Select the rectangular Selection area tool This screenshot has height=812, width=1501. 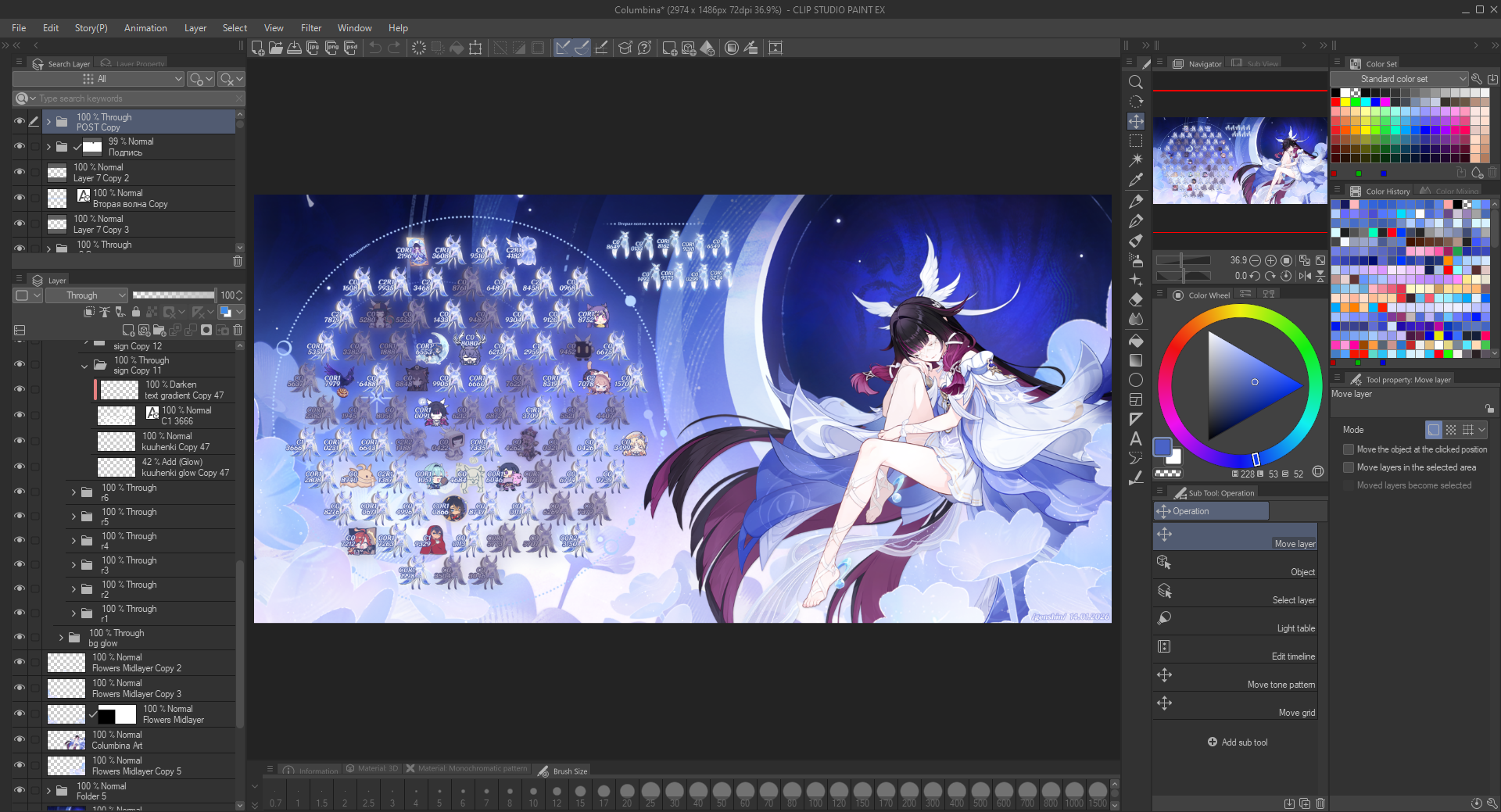click(1136, 141)
